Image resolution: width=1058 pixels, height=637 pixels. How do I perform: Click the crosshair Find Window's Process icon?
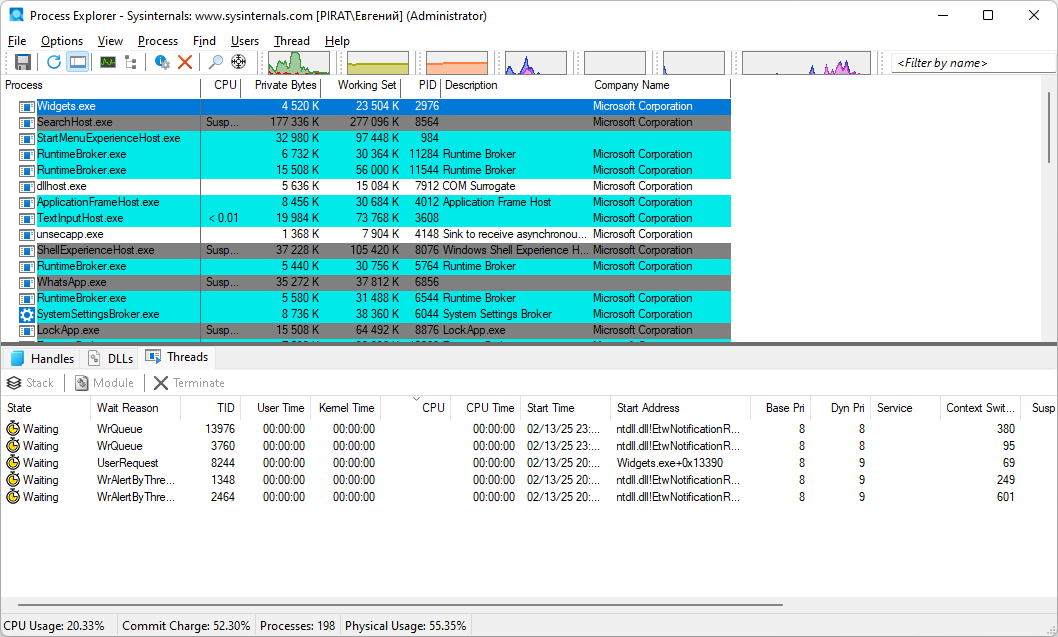click(238, 62)
